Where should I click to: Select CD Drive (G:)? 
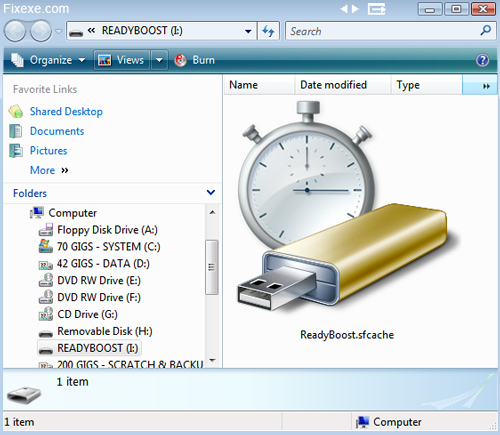click(88, 314)
